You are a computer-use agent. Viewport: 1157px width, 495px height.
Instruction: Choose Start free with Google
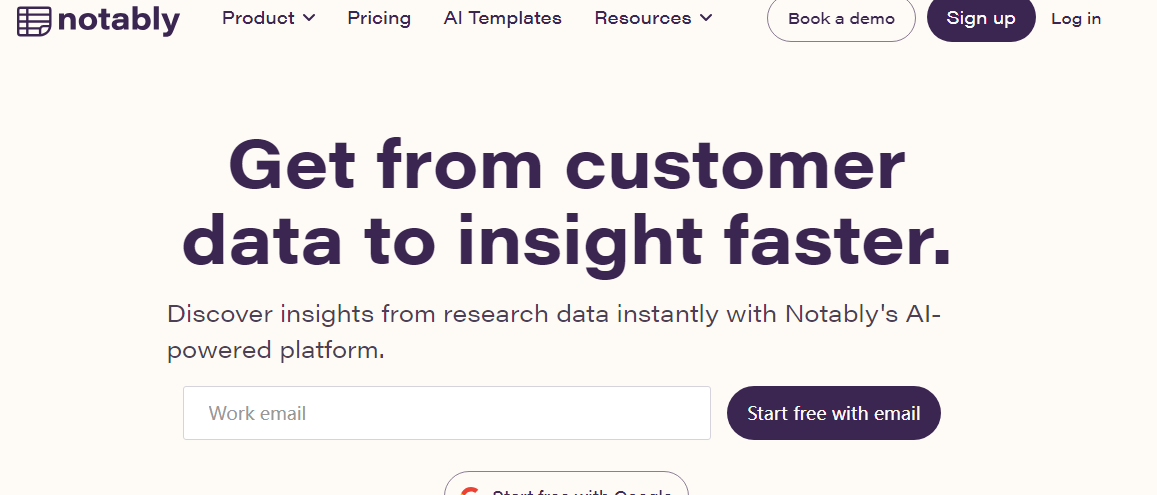[x=580, y=490]
